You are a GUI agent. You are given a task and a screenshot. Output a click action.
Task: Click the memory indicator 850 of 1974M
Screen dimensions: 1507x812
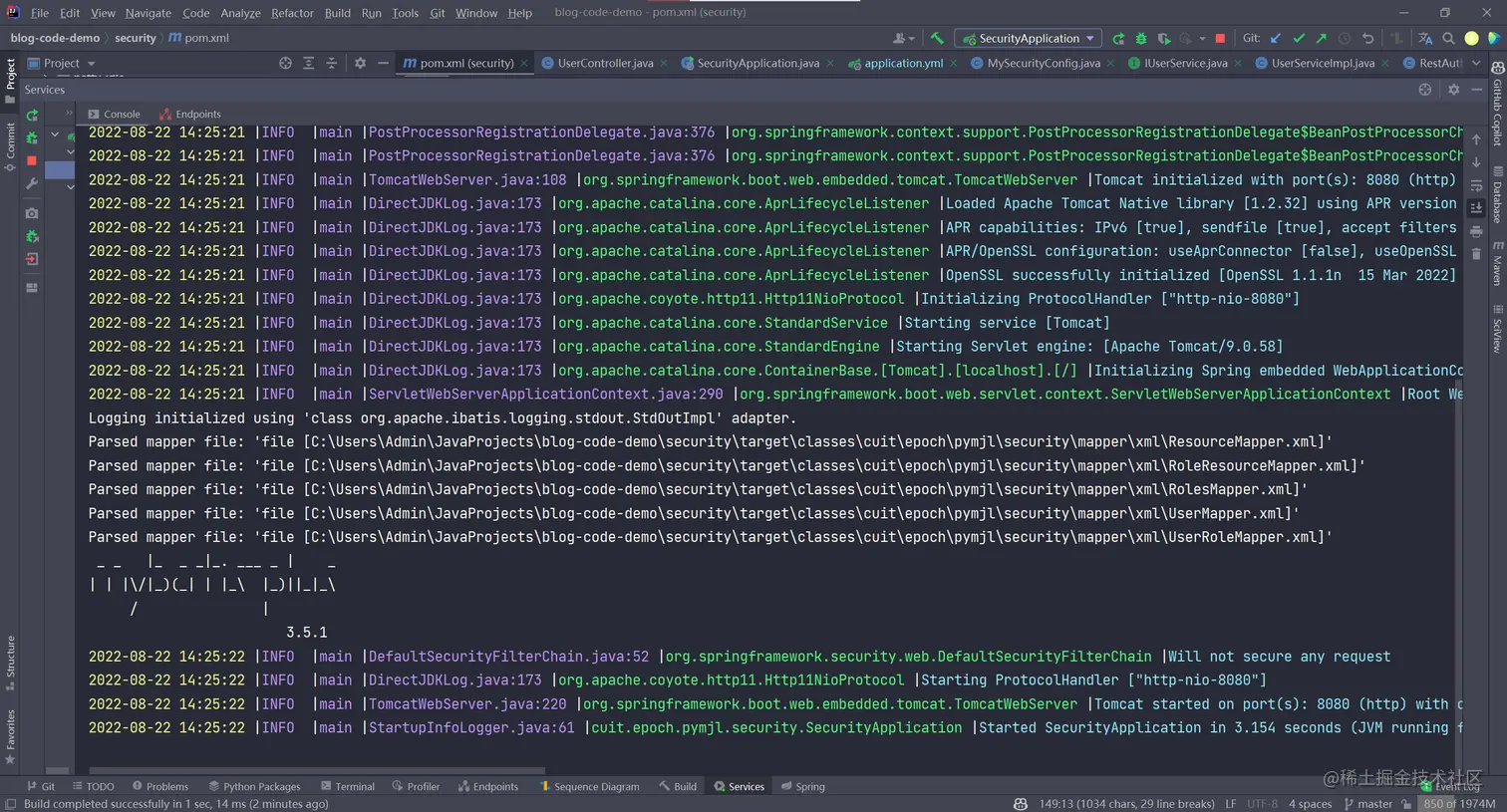pyautogui.click(x=1459, y=803)
